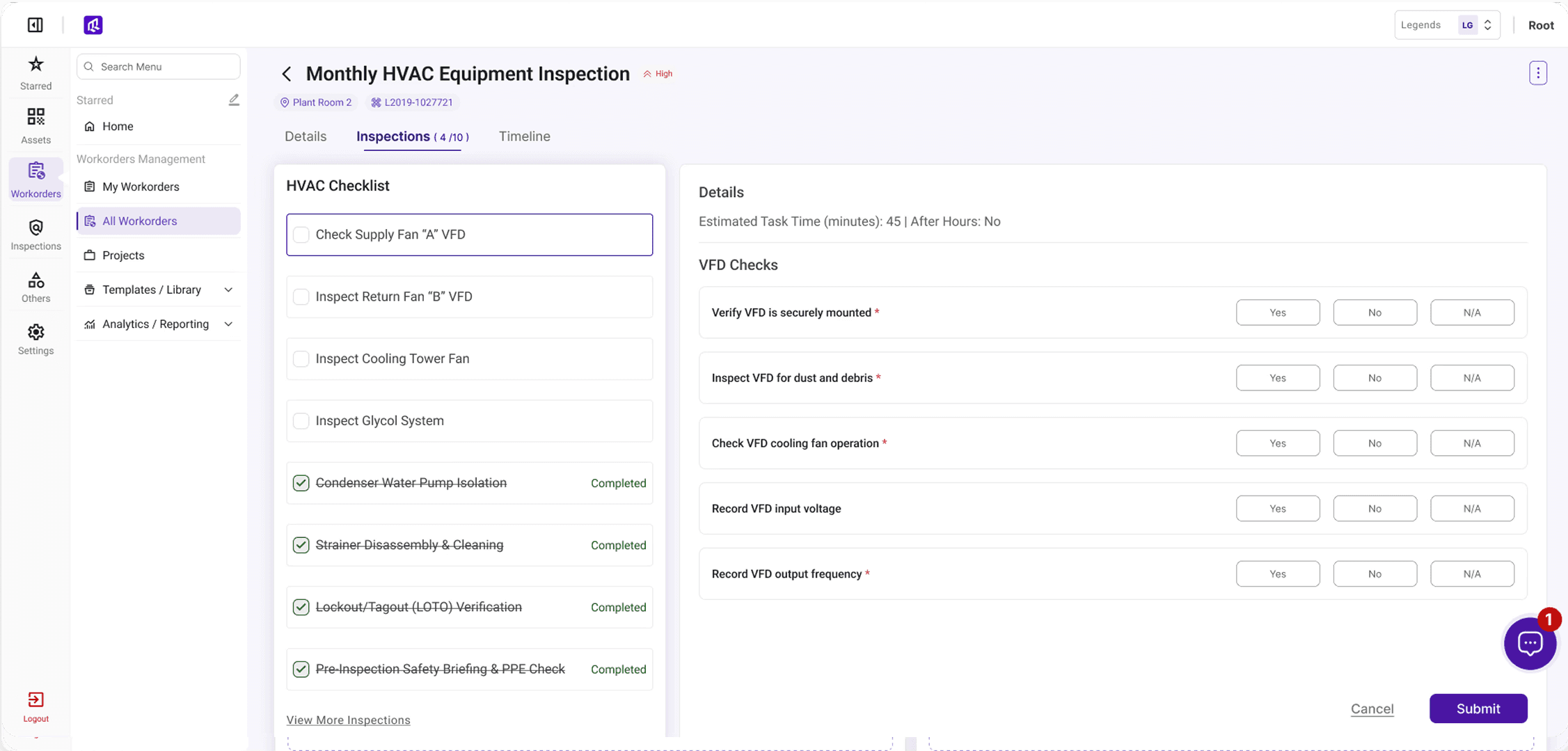Expand the Templates / Library menu

(x=159, y=290)
